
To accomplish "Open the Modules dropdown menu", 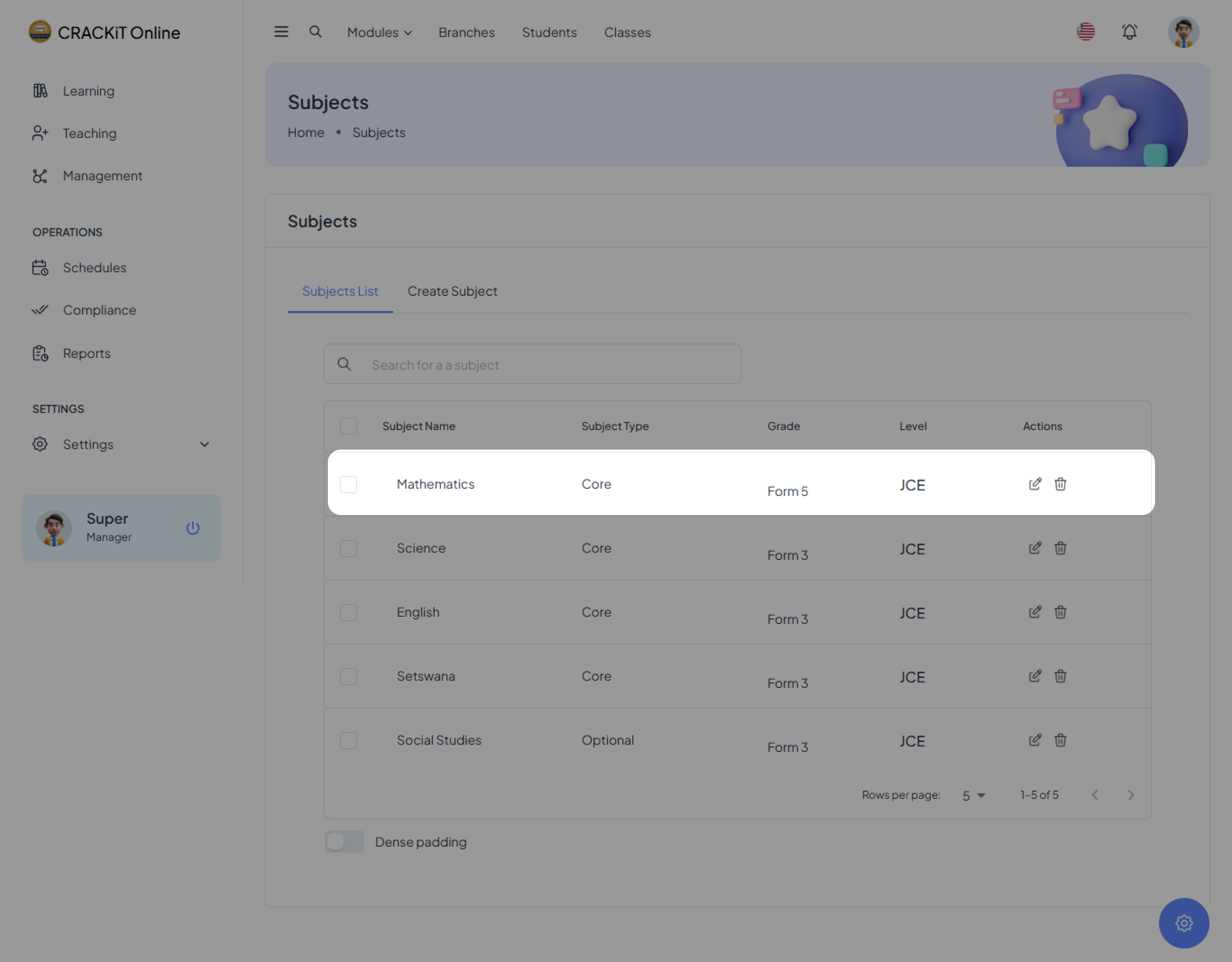I will pos(379,33).
